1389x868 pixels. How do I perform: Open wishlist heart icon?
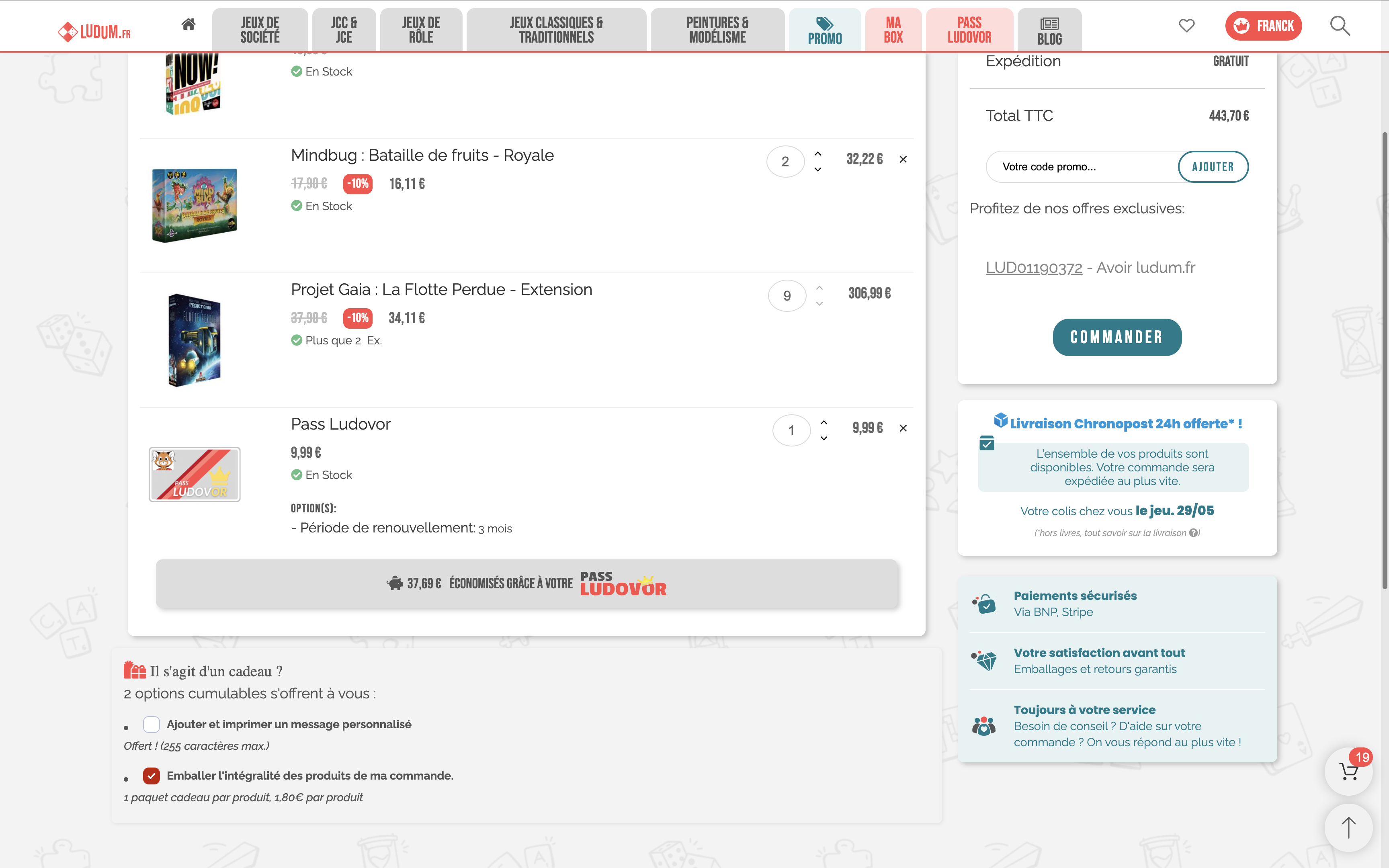(1186, 25)
